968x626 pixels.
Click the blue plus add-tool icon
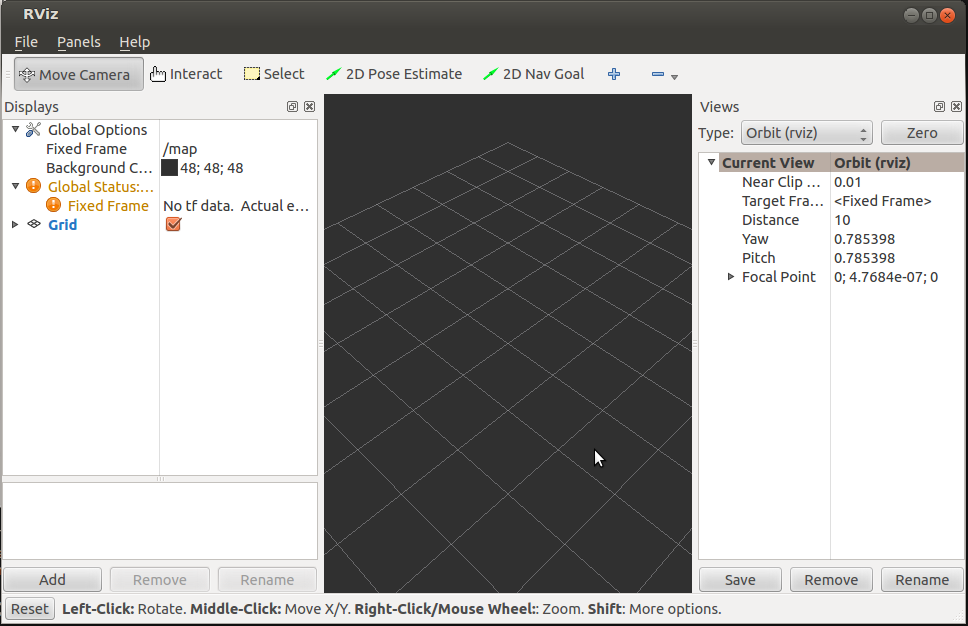tap(614, 74)
